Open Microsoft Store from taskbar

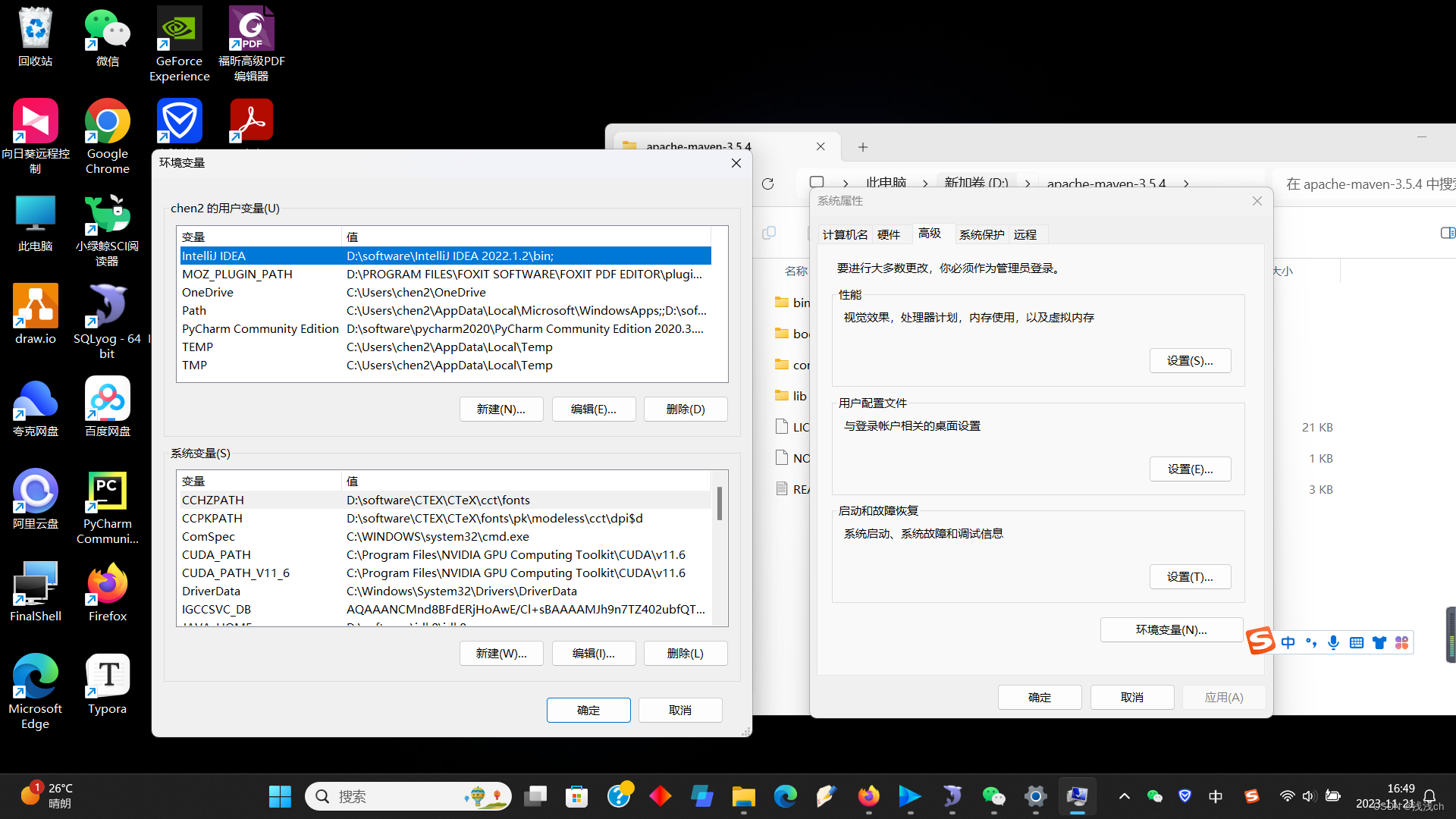click(577, 796)
